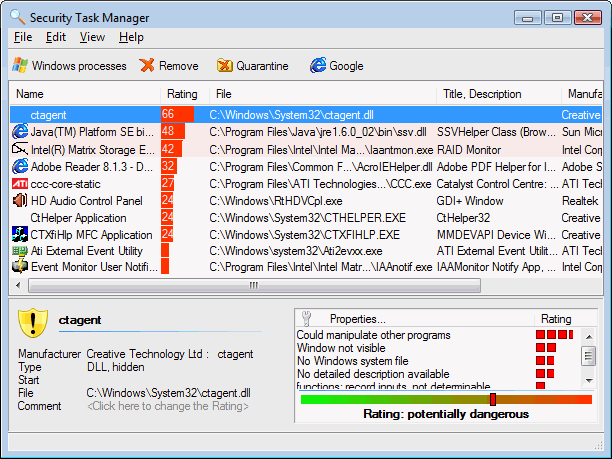Click the Google search icon in toolbar
Image resolution: width=612 pixels, height=459 pixels.
pos(318,66)
